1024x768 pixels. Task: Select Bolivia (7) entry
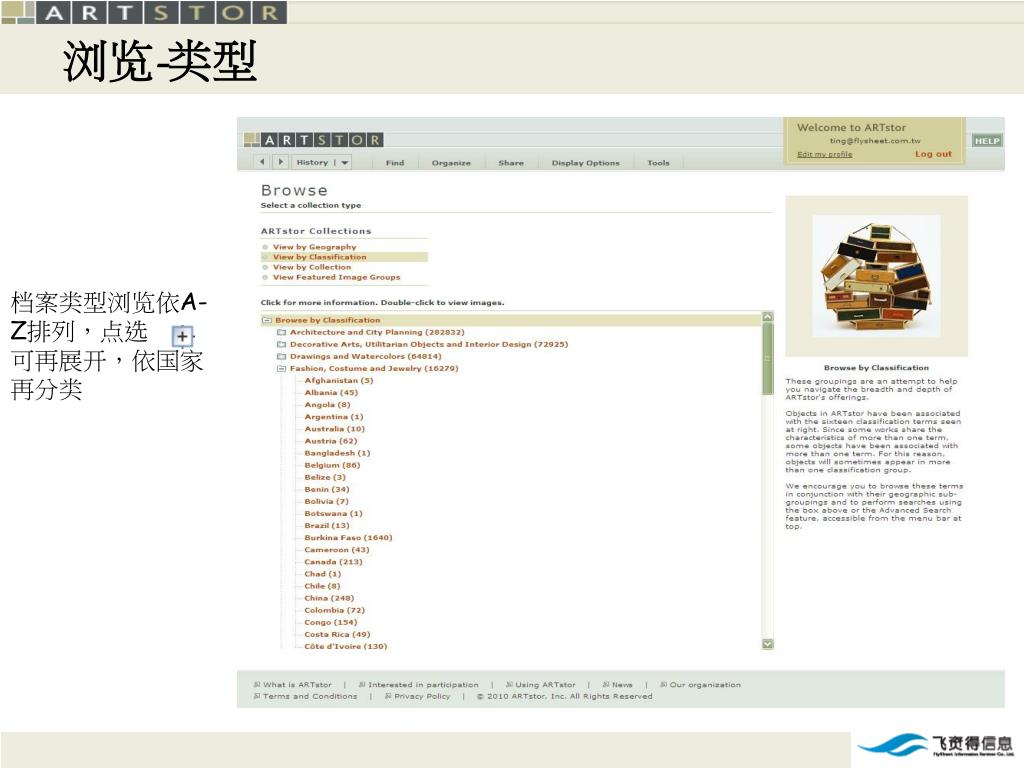point(327,502)
